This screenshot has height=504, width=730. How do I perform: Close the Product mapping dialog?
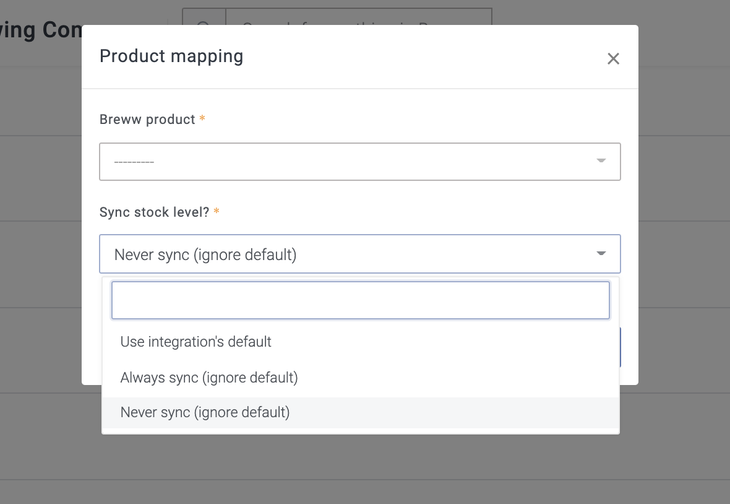[613, 59]
